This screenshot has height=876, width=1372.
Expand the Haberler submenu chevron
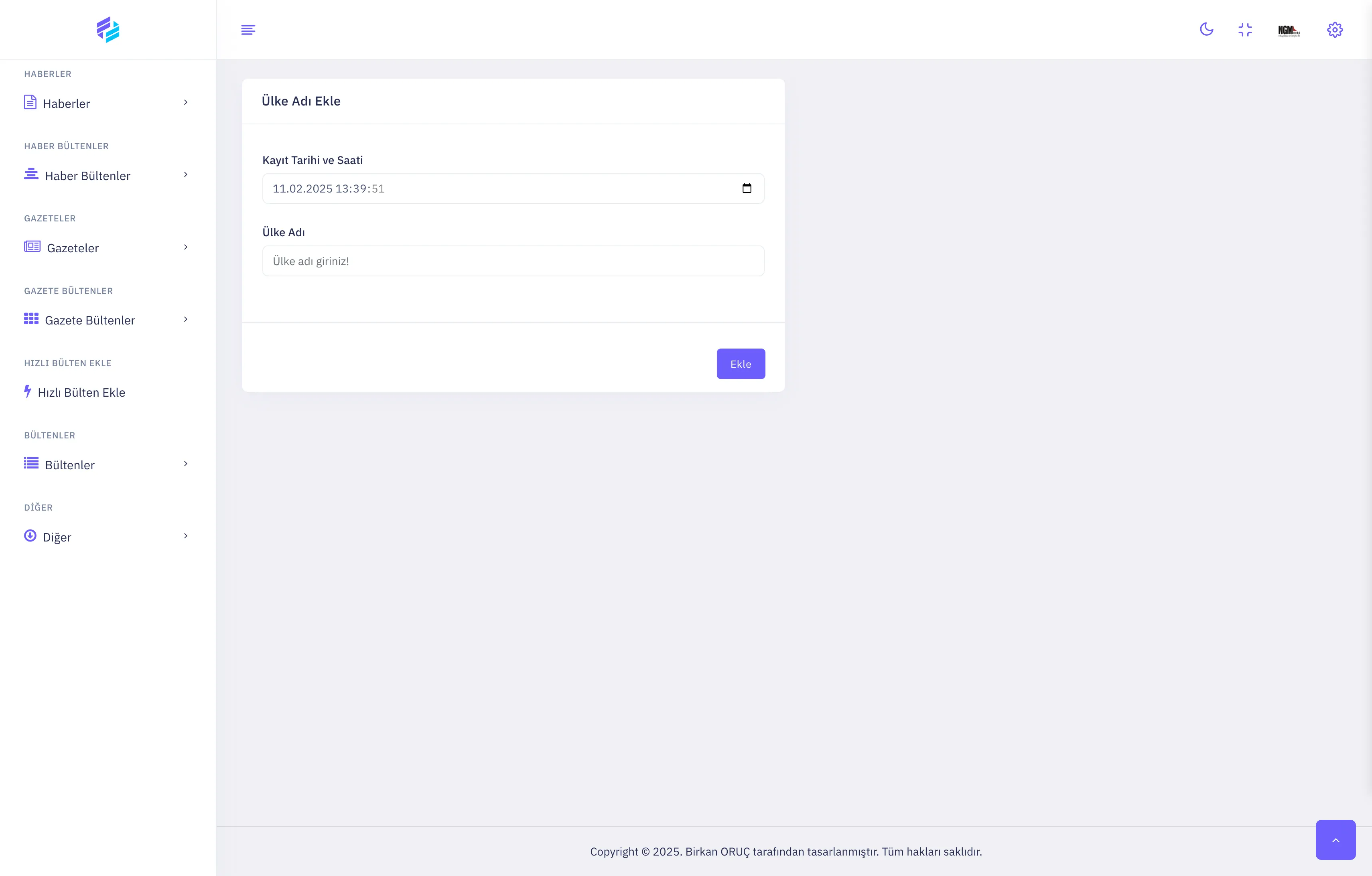pyautogui.click(x=185, y=103)
